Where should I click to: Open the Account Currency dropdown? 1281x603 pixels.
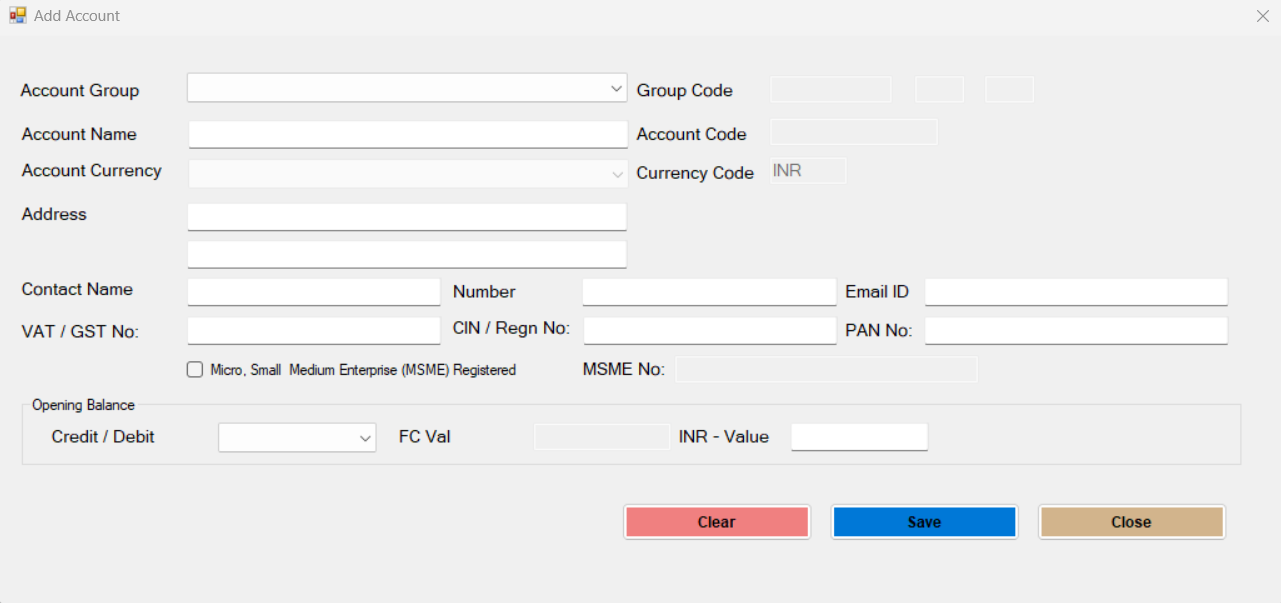[616, 174]
